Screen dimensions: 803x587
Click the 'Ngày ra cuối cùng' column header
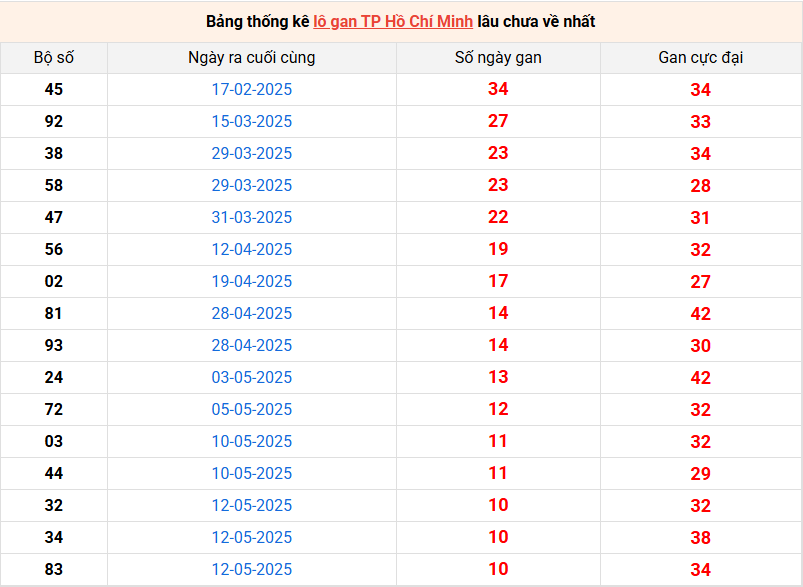pyautogui.click(x=252, y=58)
